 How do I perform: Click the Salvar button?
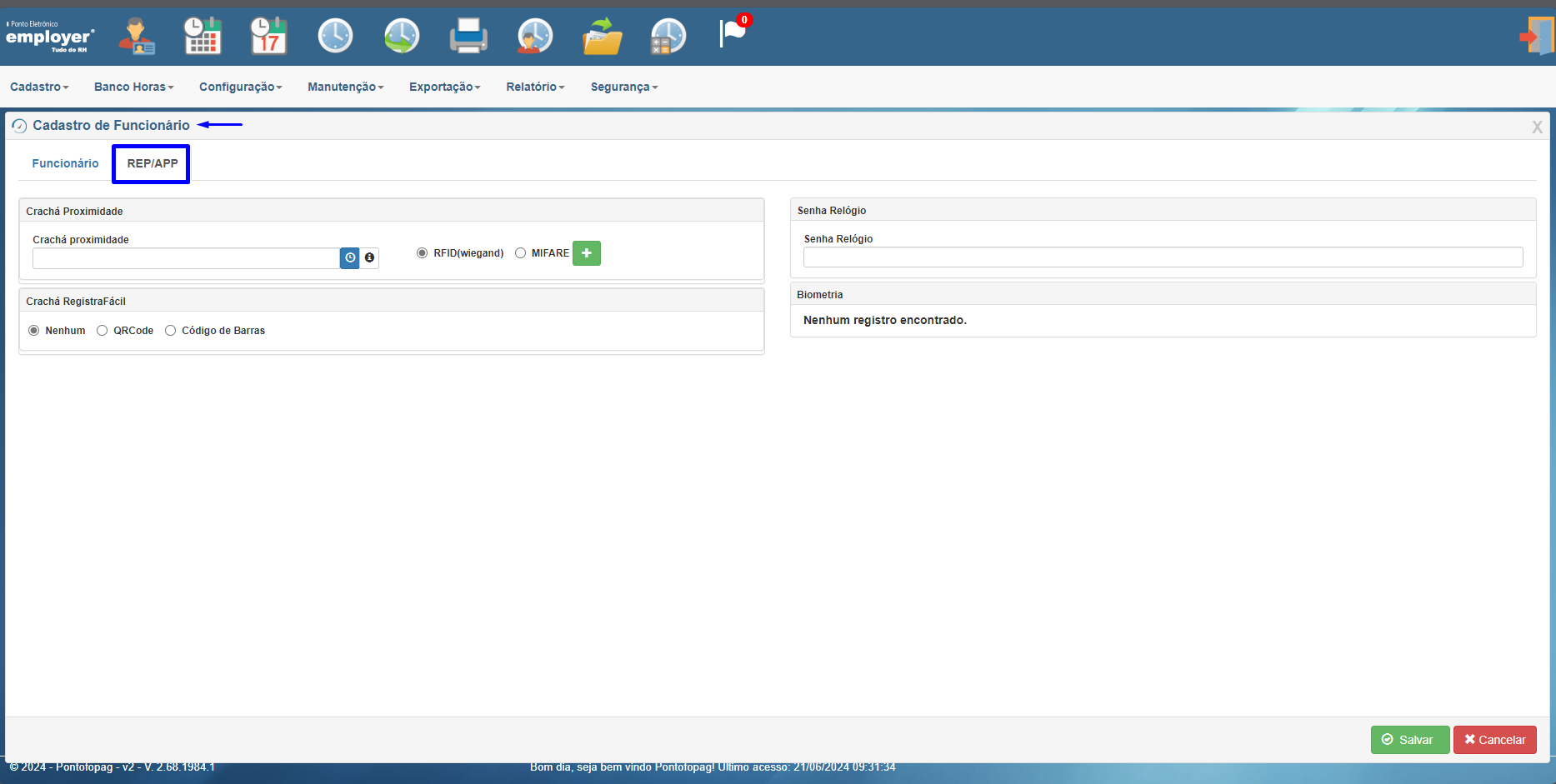(1410, 740)
